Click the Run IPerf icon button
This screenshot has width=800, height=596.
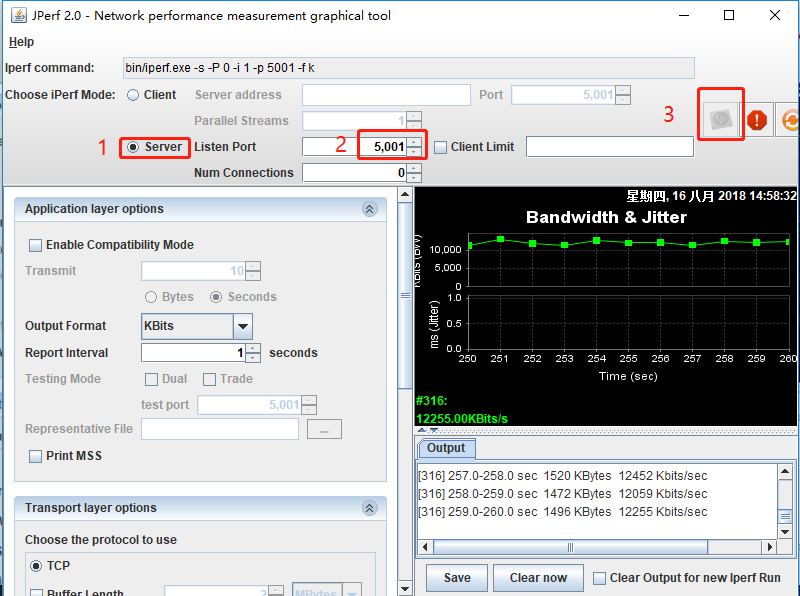(719, 119)
